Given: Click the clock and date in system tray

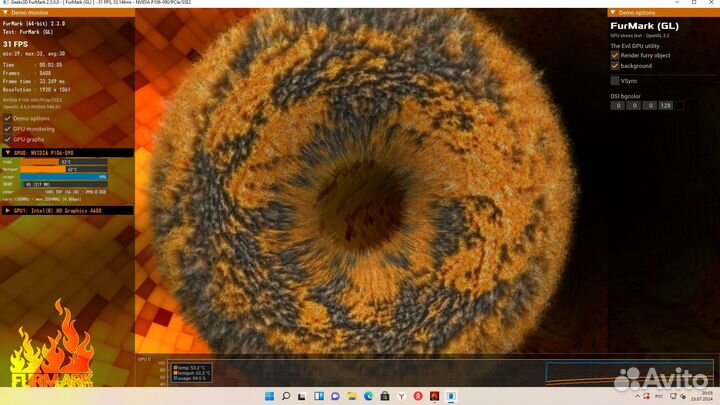Looking at the screenshot, I should [x=692, y=396].
